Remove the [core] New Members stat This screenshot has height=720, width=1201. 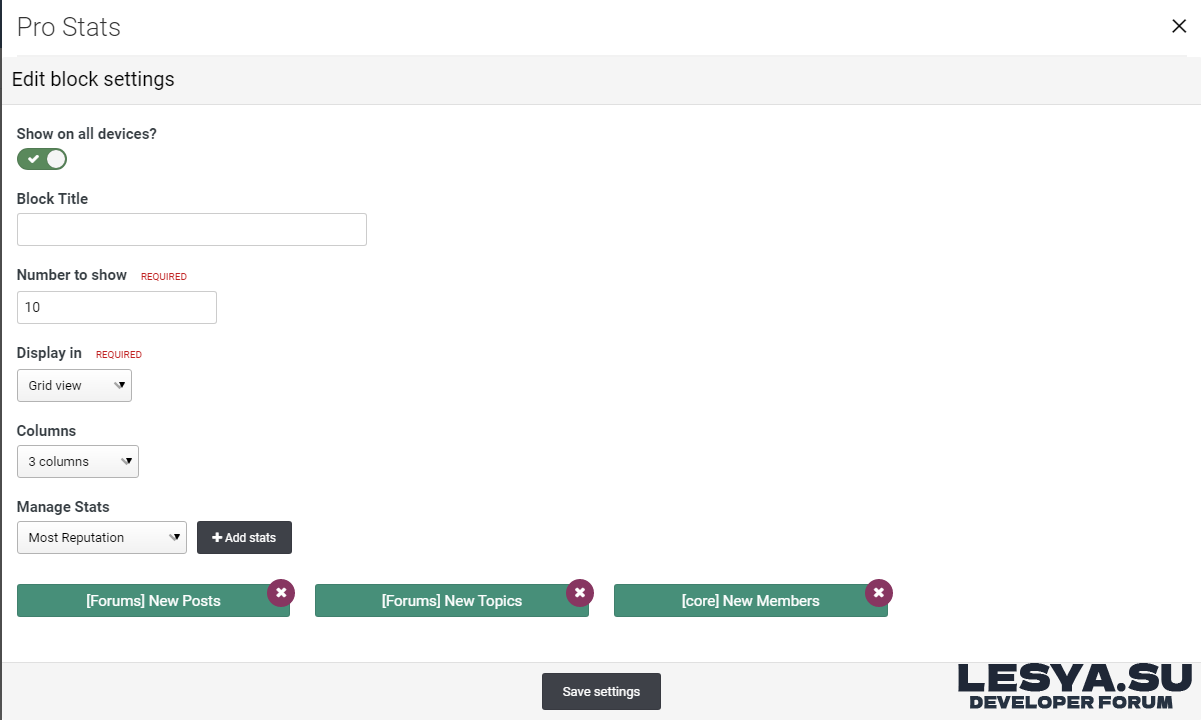(878, 593)
